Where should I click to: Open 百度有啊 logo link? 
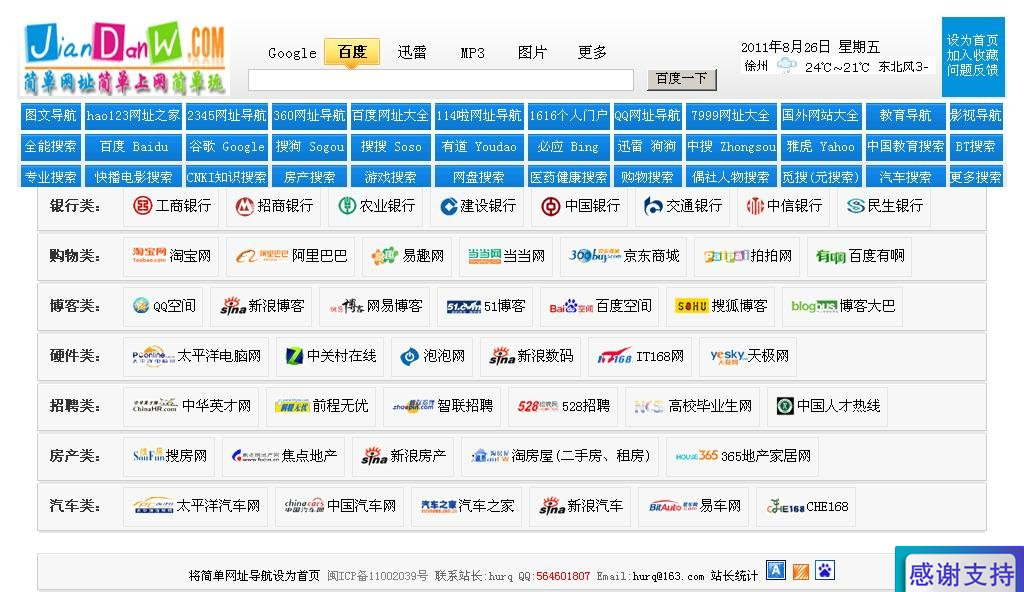(831, 256)
